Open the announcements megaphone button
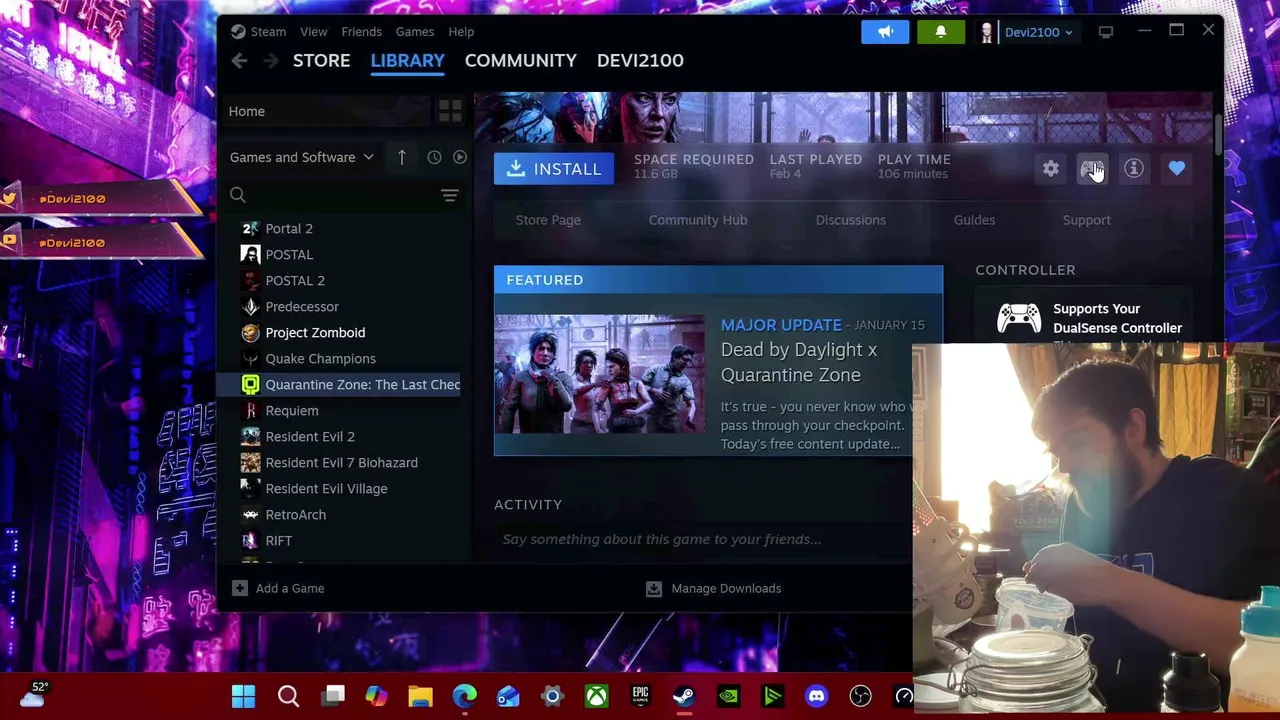The height and width of the screenshot is (720, 1280). pyautogui.click(x=885, y=32)
